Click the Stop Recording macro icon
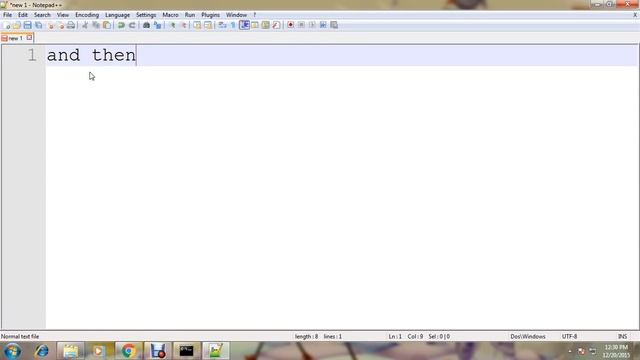 301,25
